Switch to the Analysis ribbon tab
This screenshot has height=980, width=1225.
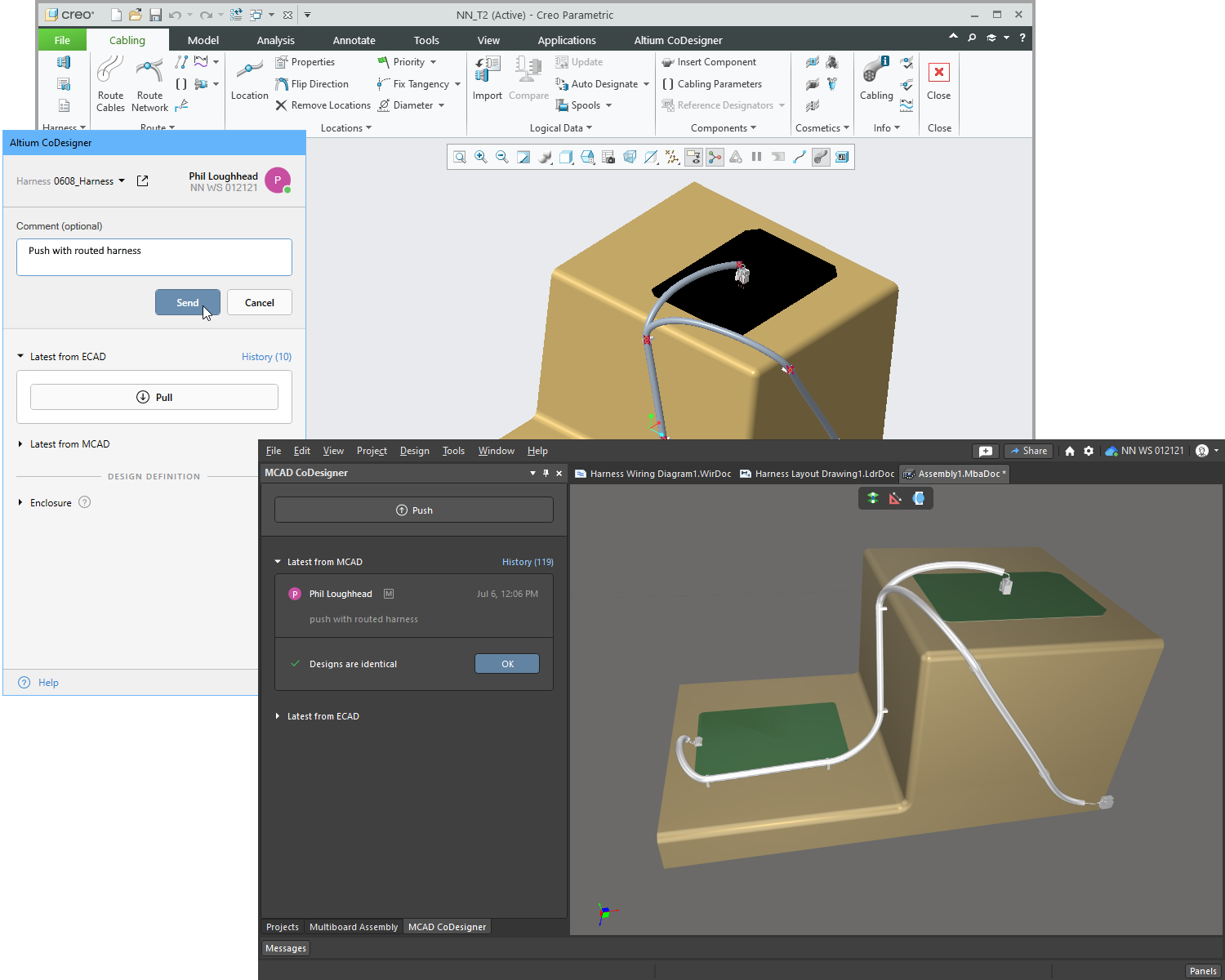pyautogui.click(x=275, y=40)
